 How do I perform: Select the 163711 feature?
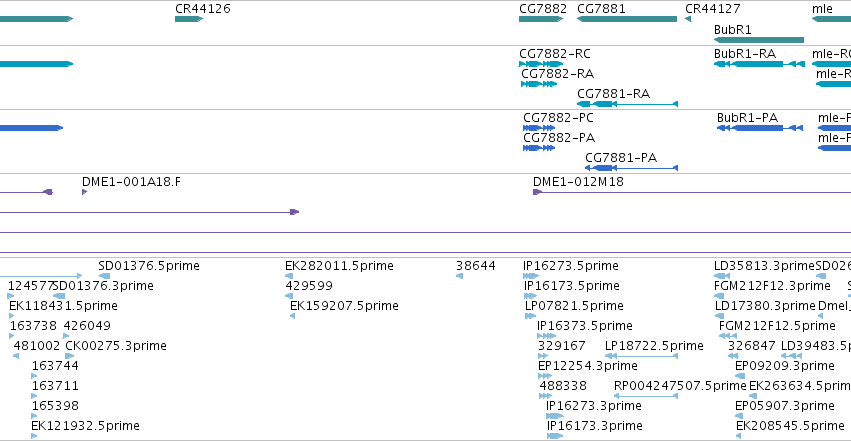[x=34, y=396]
